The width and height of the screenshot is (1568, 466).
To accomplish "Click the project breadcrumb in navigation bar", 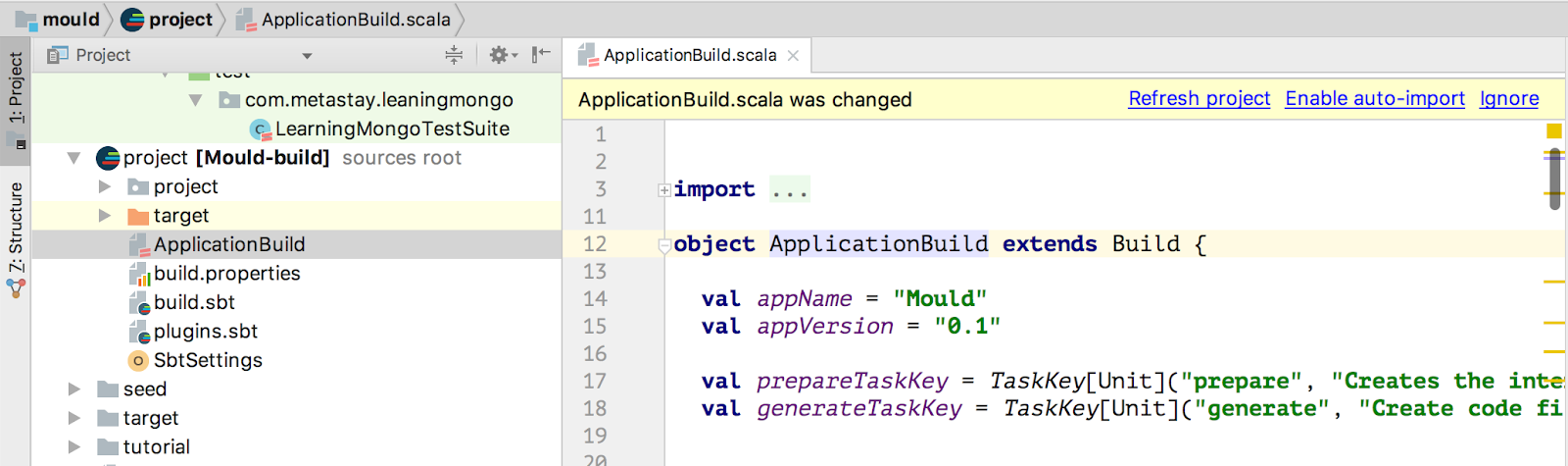I will click(169, 20).
